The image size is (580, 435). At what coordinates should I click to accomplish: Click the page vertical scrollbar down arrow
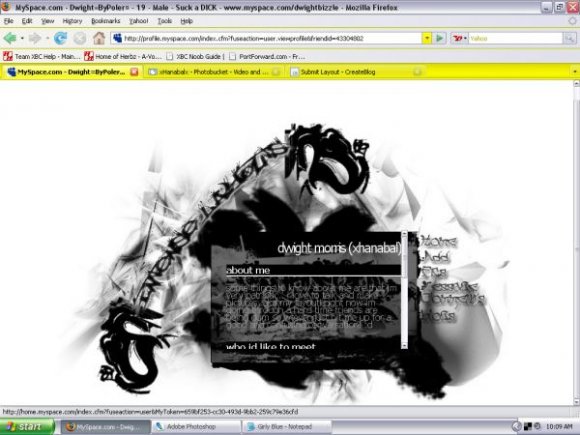pos(576,401)
